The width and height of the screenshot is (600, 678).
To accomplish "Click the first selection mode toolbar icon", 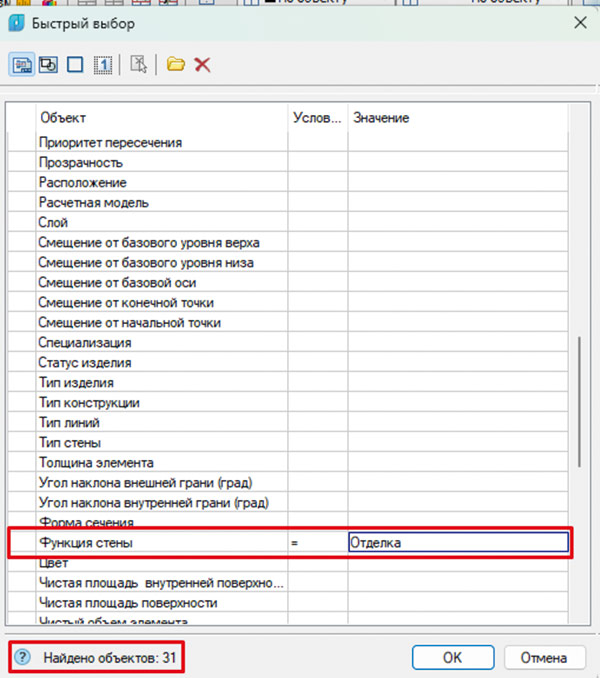I will click(21, 65).
